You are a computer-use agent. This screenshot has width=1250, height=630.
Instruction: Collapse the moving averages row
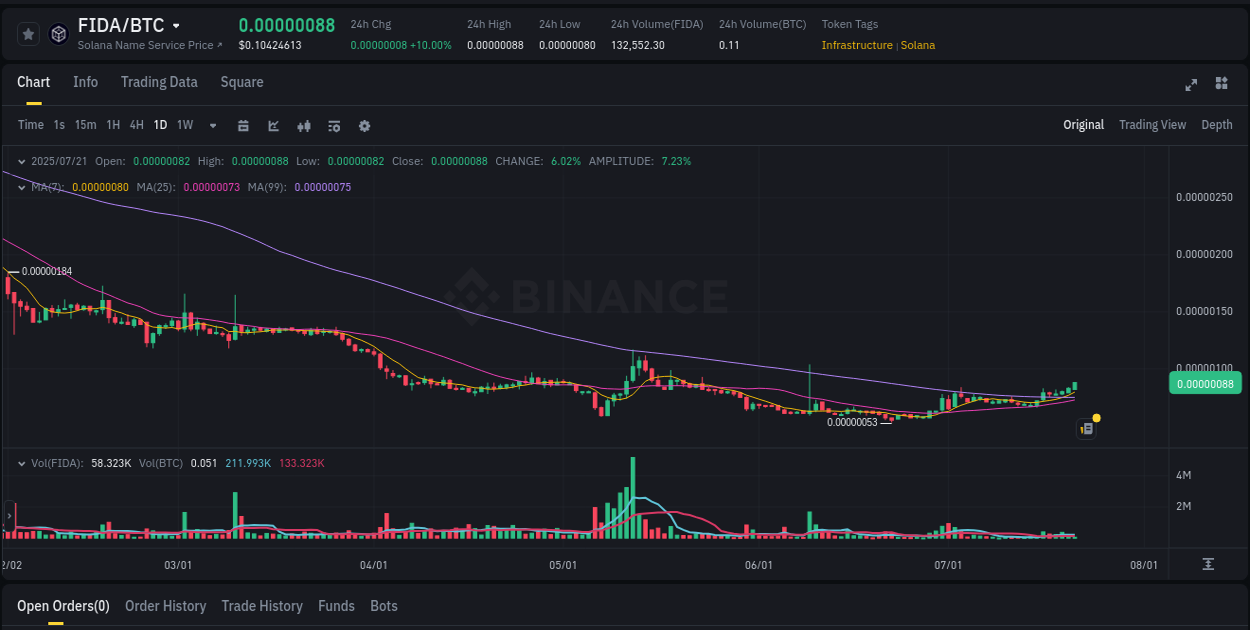pyautogui.click(x=22, y=185)
